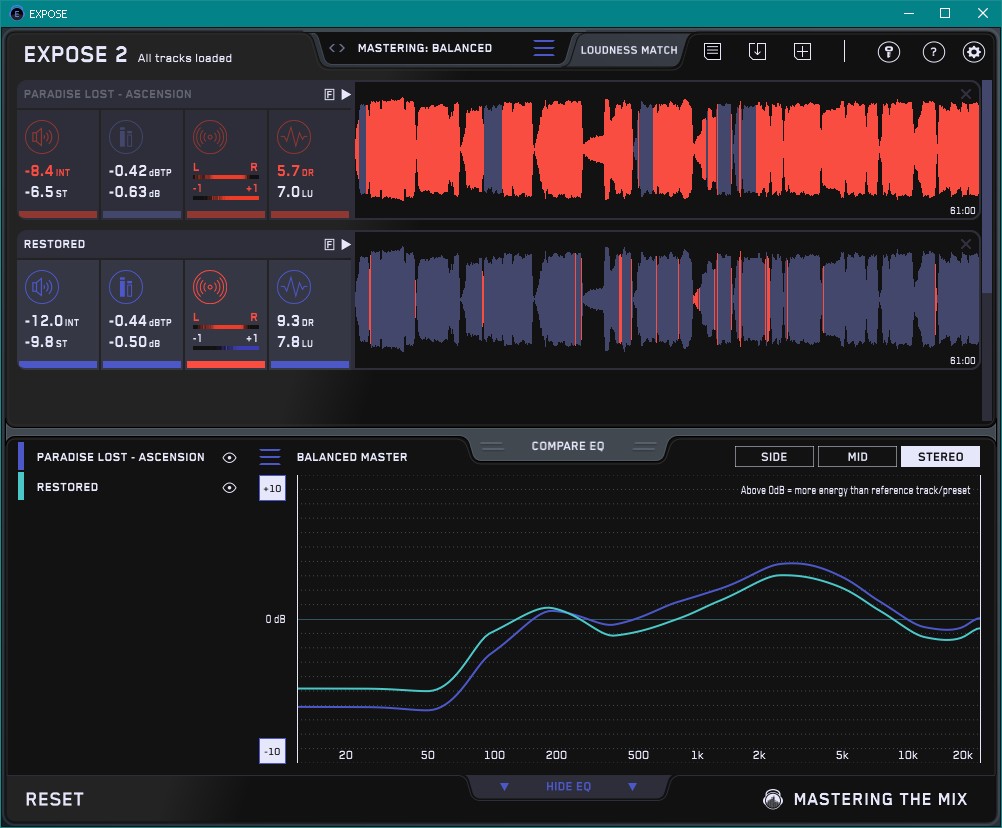Click the -0.44 dBTP true peak value

140,321
